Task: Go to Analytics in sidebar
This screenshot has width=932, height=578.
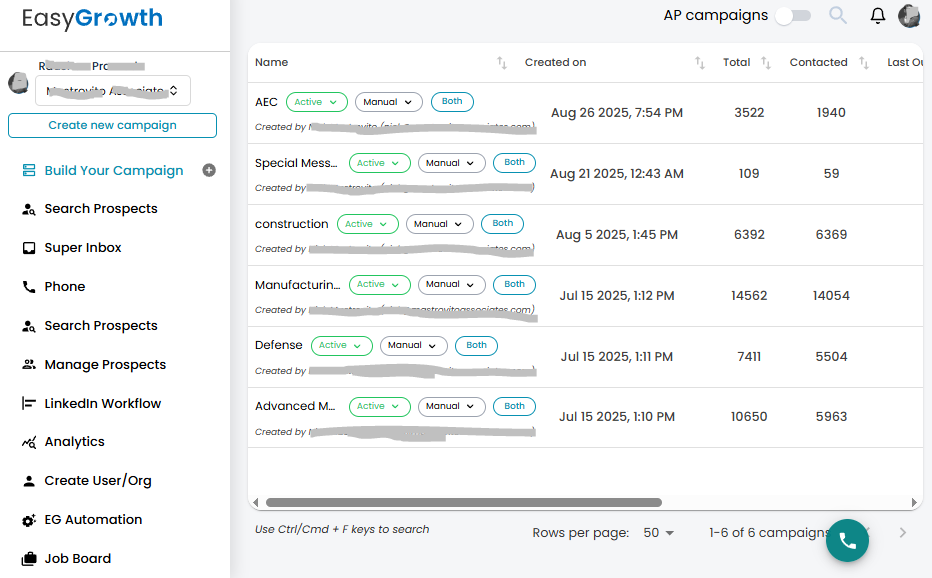Action: coord(74,442)
